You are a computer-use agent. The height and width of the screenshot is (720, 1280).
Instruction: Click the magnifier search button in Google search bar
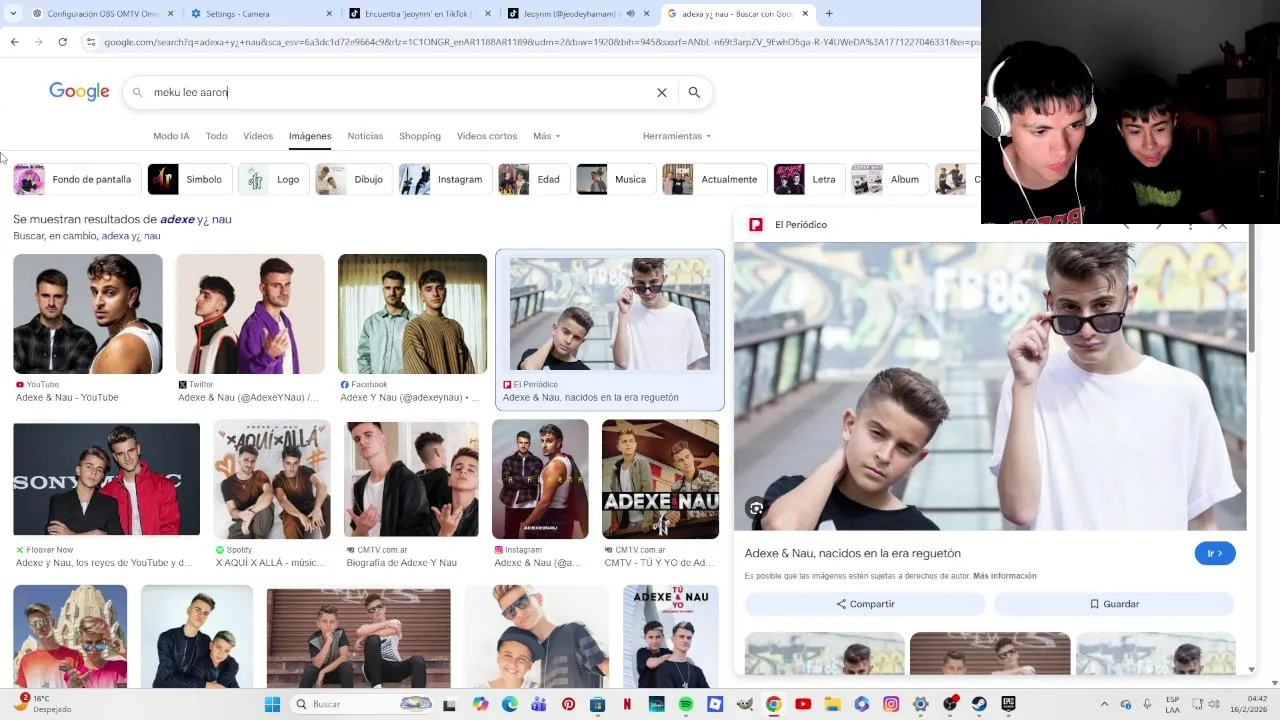coord(694,92)
